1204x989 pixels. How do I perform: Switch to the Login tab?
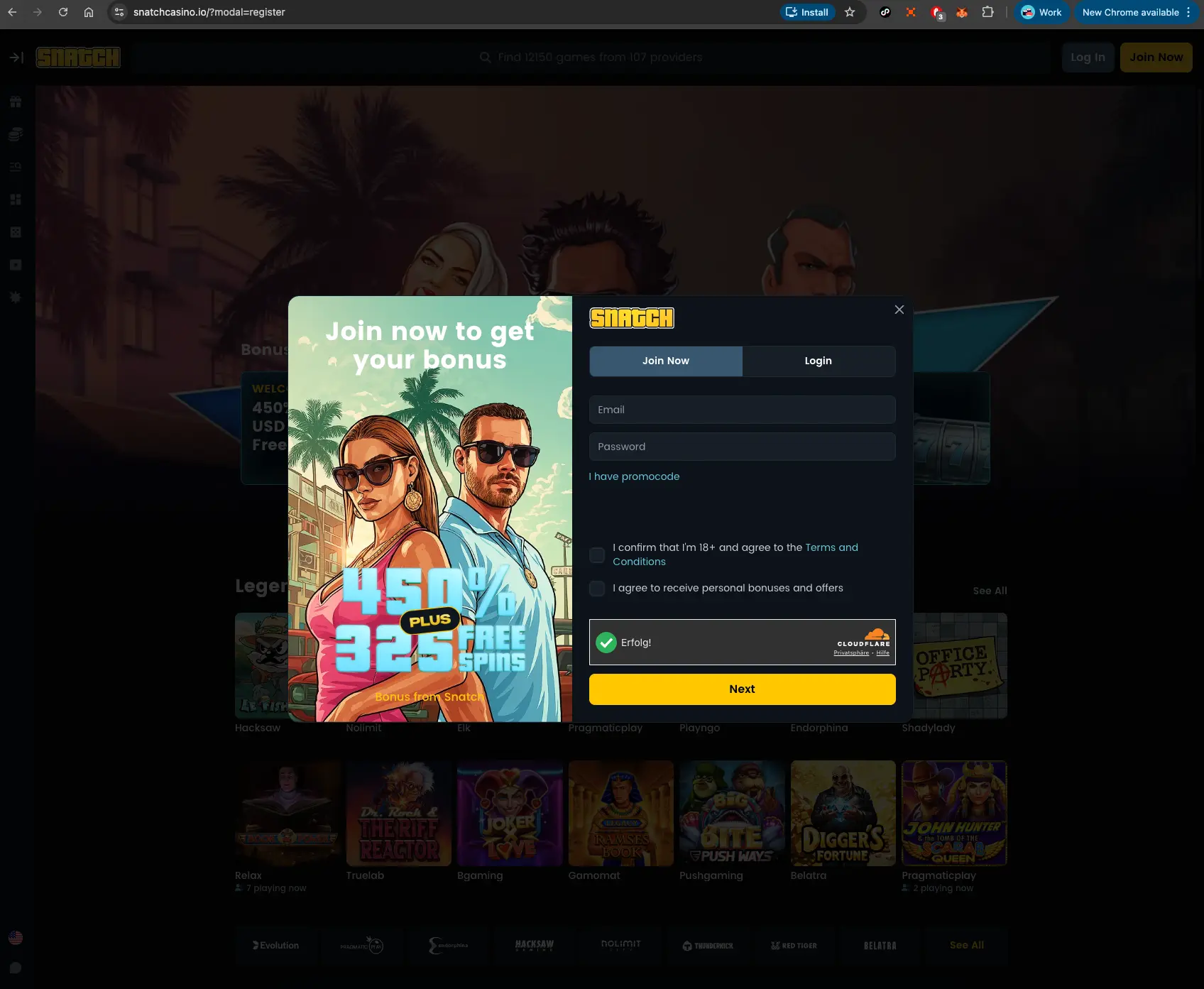pos(819,361)
